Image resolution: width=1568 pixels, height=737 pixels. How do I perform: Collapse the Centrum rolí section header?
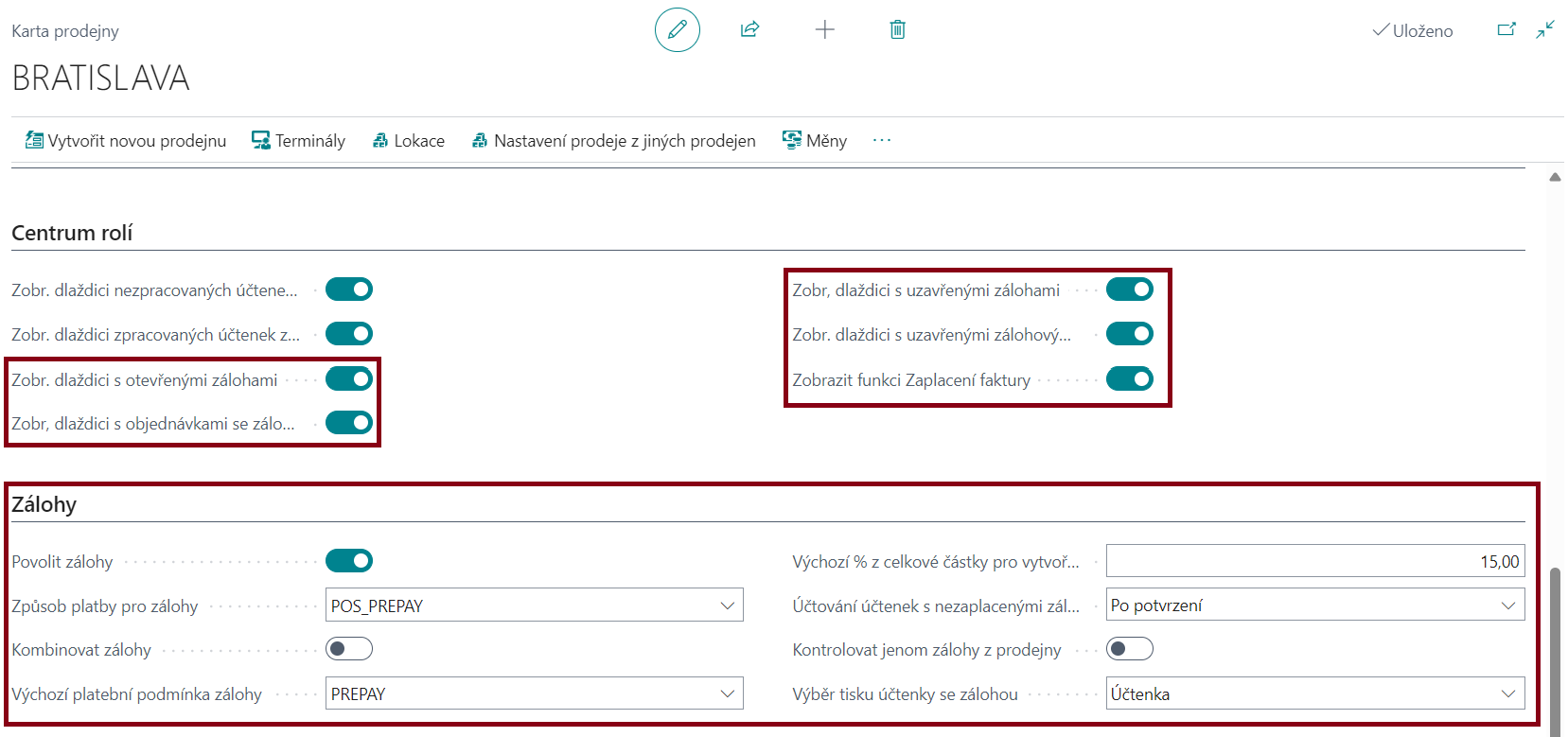click(x=72, y=233)
